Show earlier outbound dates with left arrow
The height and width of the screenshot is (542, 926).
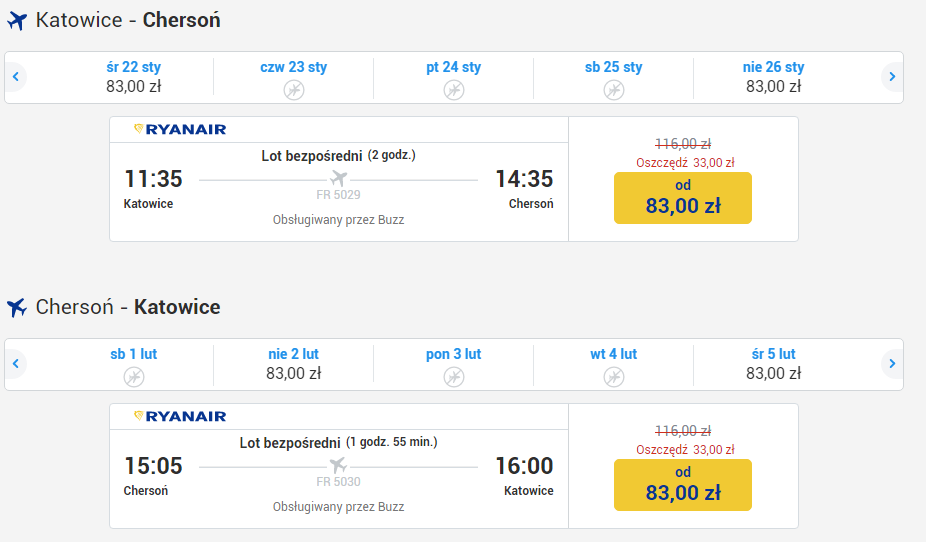[16, 77]
